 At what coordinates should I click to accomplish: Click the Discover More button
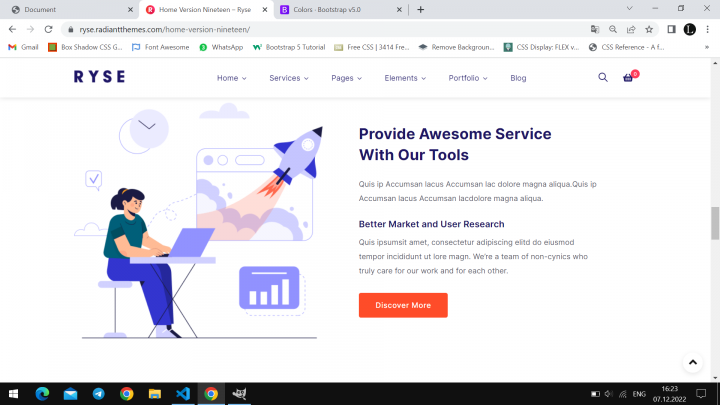coord(403,305)
